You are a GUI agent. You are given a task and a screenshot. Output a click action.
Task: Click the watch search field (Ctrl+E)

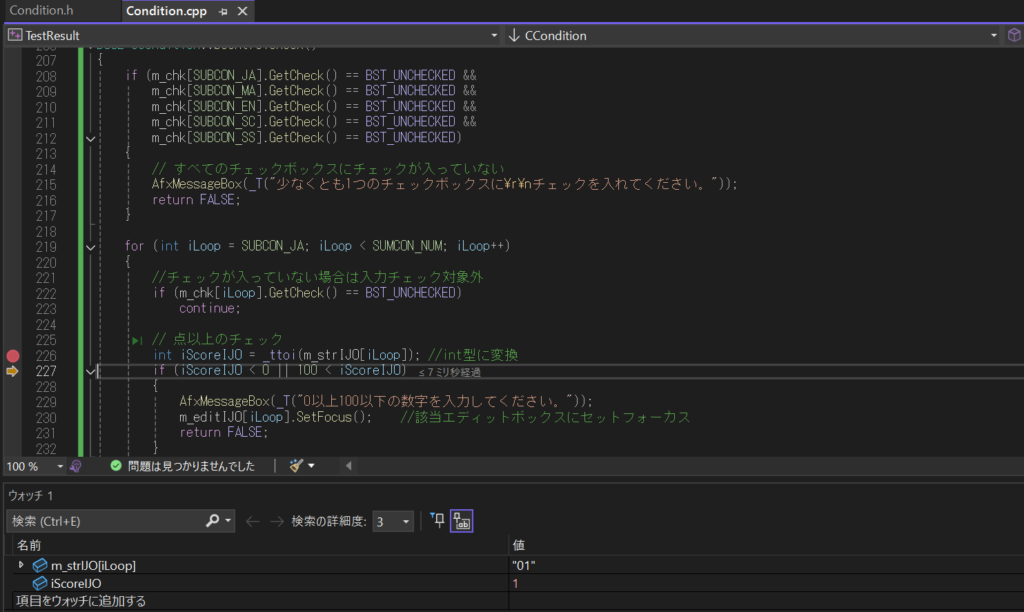(105, 521)
